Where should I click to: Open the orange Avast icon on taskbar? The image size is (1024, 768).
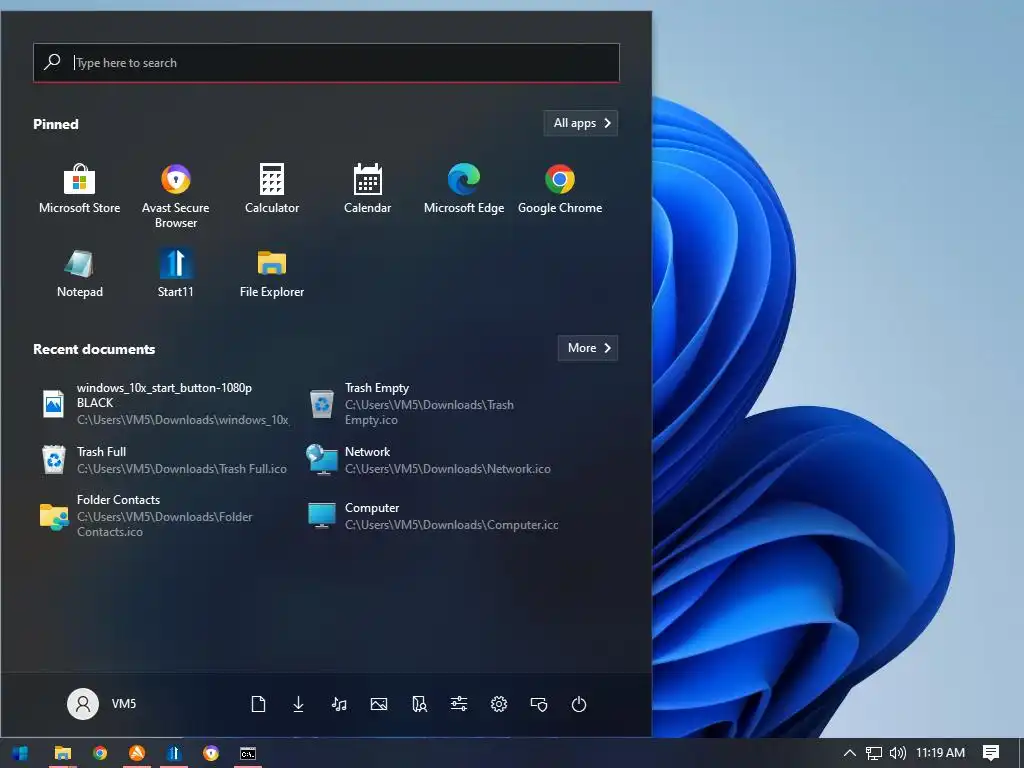pyautogui.click(x=136, y=753)
